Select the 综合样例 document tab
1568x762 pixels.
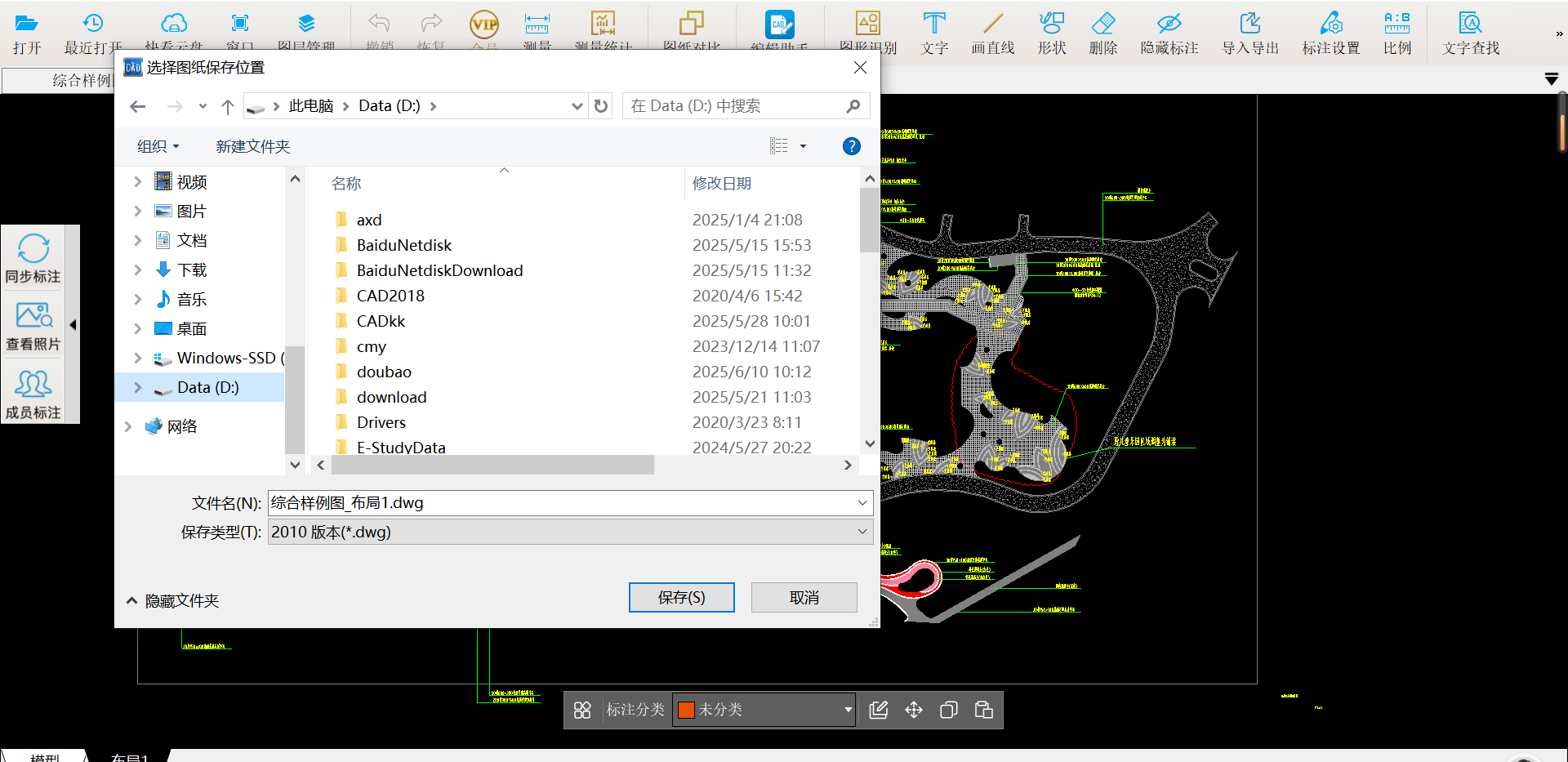tap(59, 80)
